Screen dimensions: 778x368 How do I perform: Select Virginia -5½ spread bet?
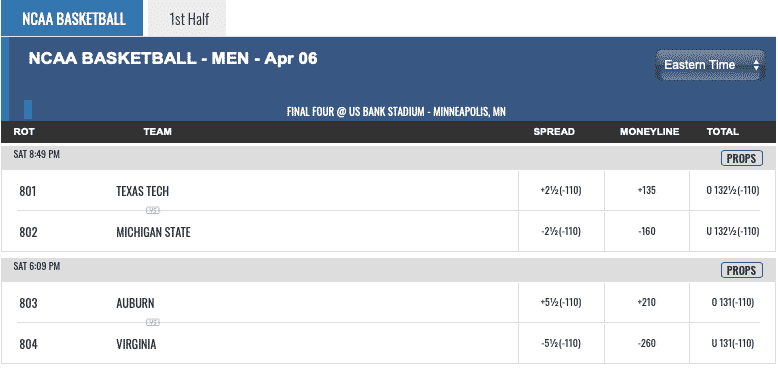coord(561,344)
